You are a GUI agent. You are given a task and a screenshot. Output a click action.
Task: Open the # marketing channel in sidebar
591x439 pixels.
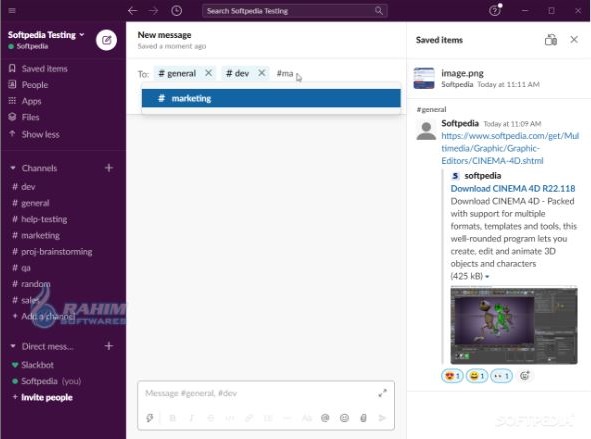coord(40,236)
